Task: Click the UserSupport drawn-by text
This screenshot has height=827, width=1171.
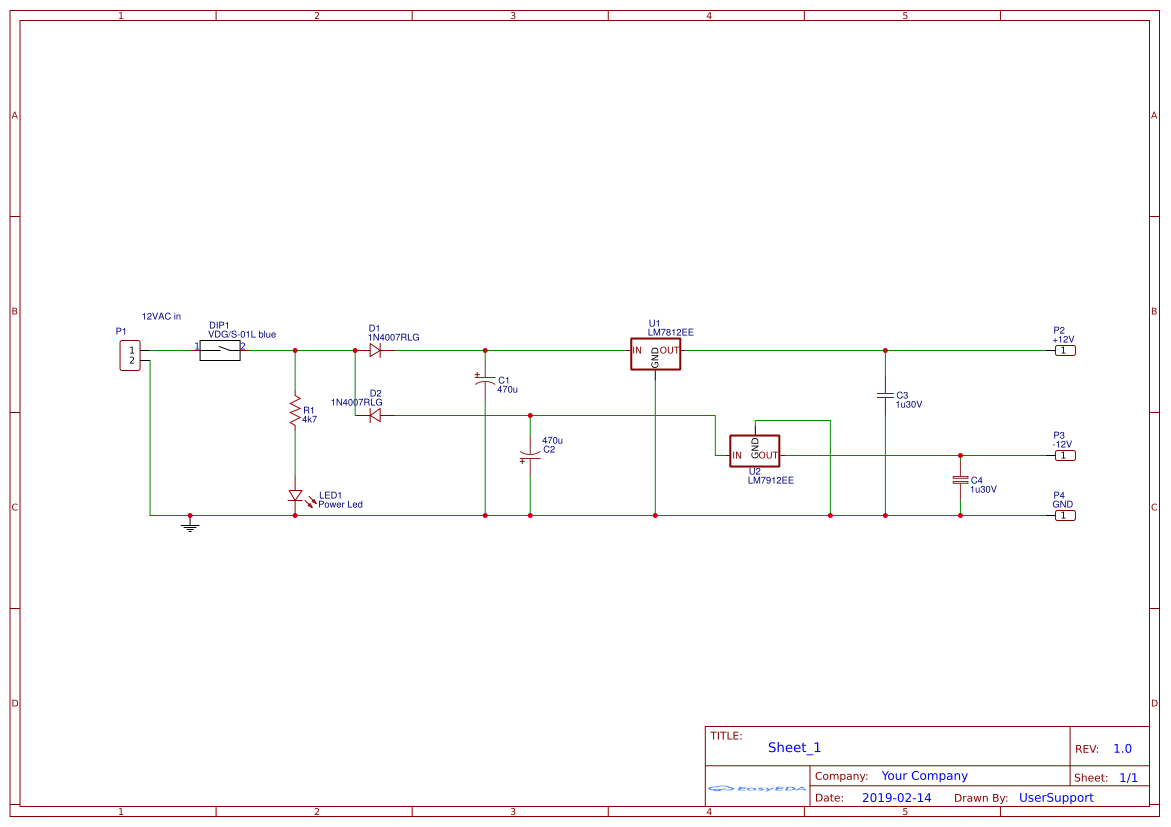Action: pyautogui.click(x=1055, y=797)
